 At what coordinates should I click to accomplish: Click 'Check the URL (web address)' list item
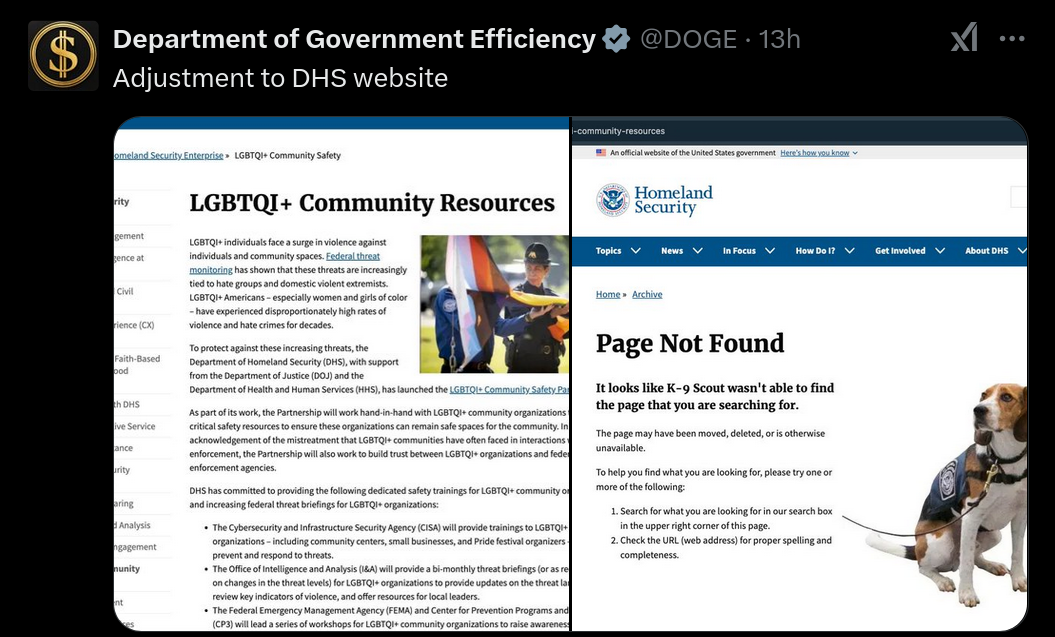click(726, 548)
